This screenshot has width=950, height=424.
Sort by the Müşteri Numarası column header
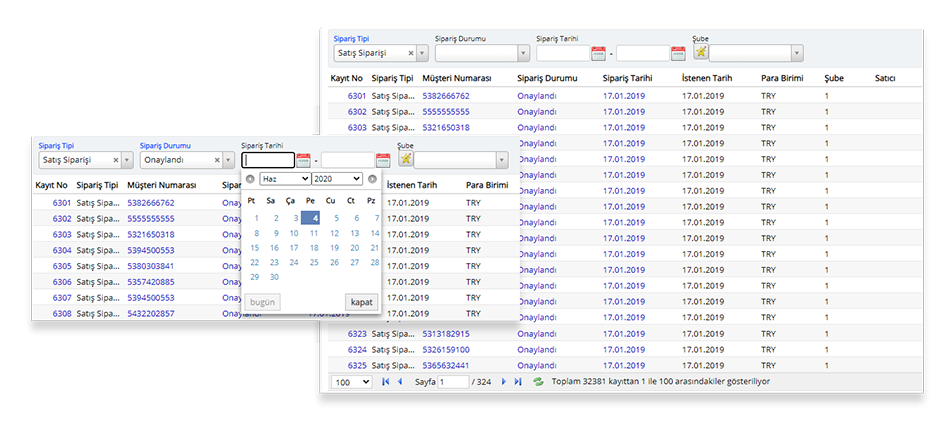456,77
